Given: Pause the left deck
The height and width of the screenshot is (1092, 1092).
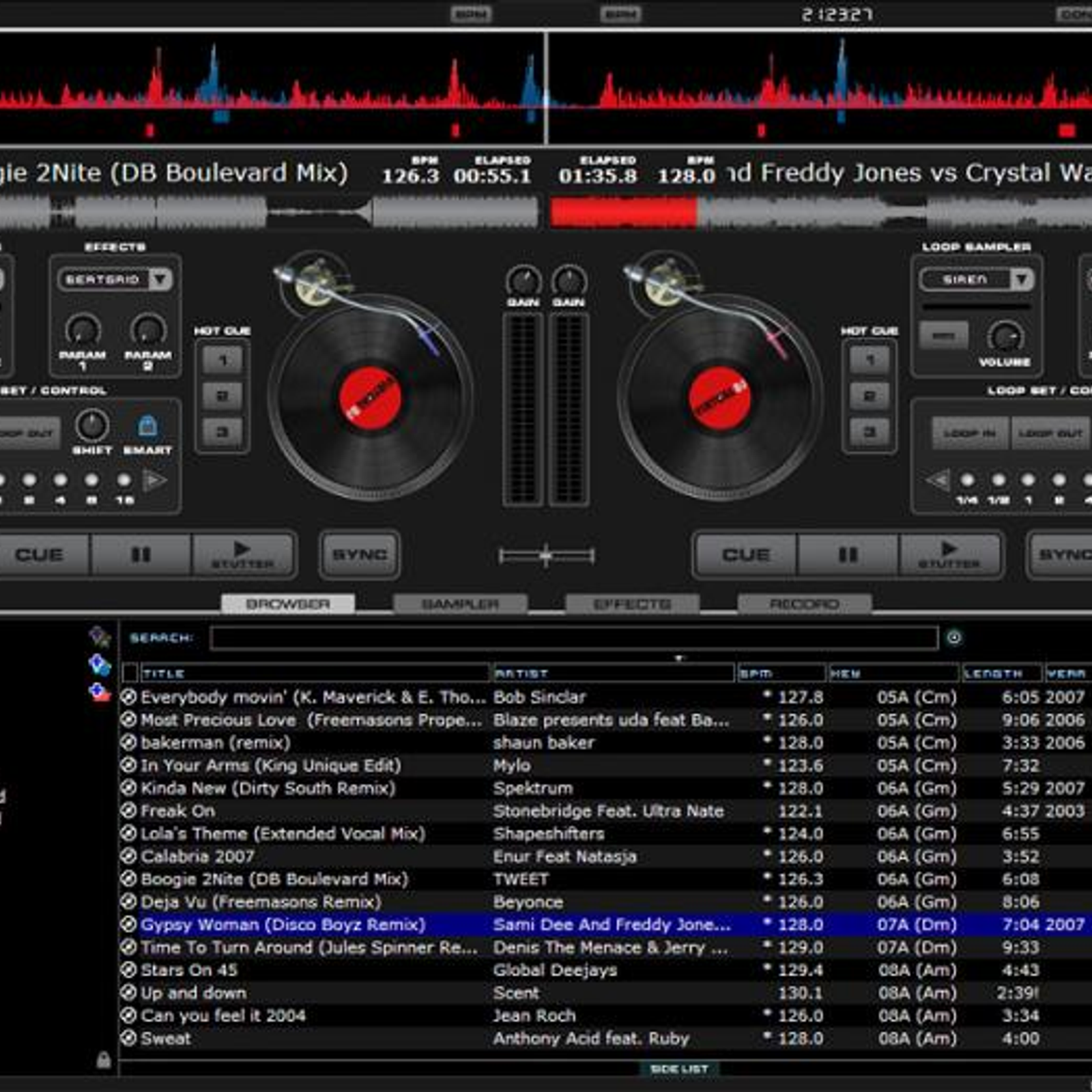Looking at the screenshot, I should [x=141, y=554].
